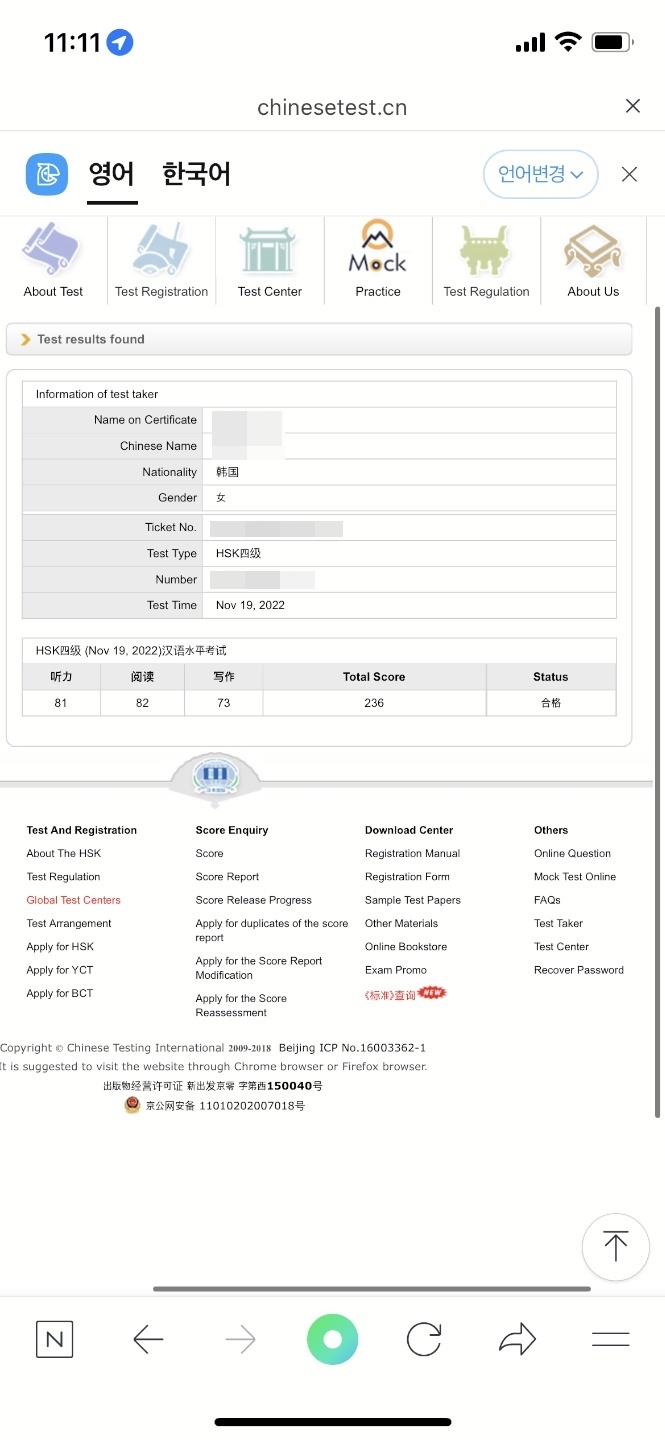The width and height of the screenshot is (665, 1440).
Task: Open the footer Test Regulation link
Action: pos(64,877)
